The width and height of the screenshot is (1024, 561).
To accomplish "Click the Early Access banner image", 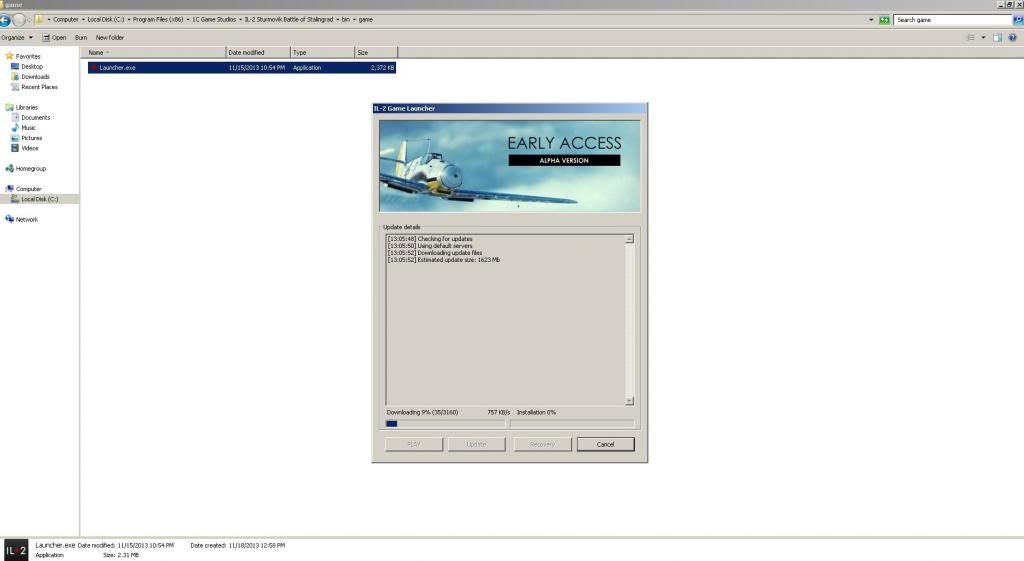I will click(x=509, y=166).
